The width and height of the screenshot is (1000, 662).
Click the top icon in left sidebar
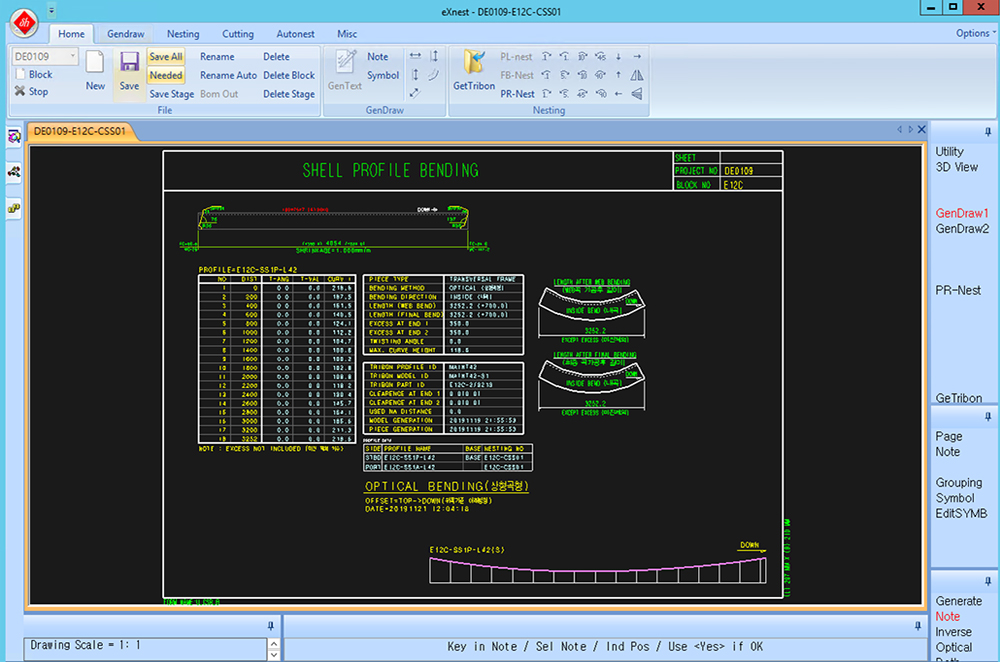tap(14, 136)
